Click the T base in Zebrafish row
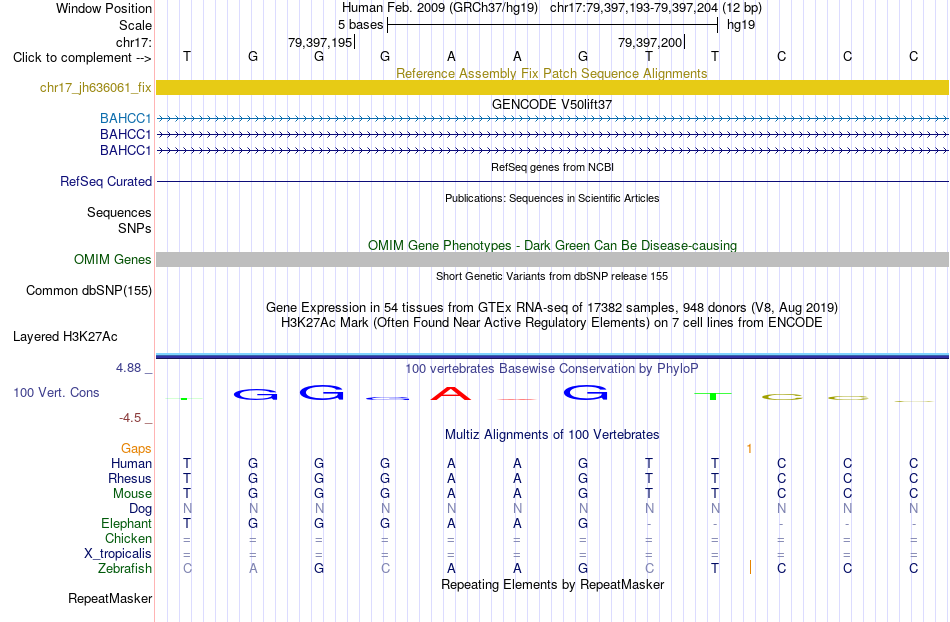 (x=715, y=568)
